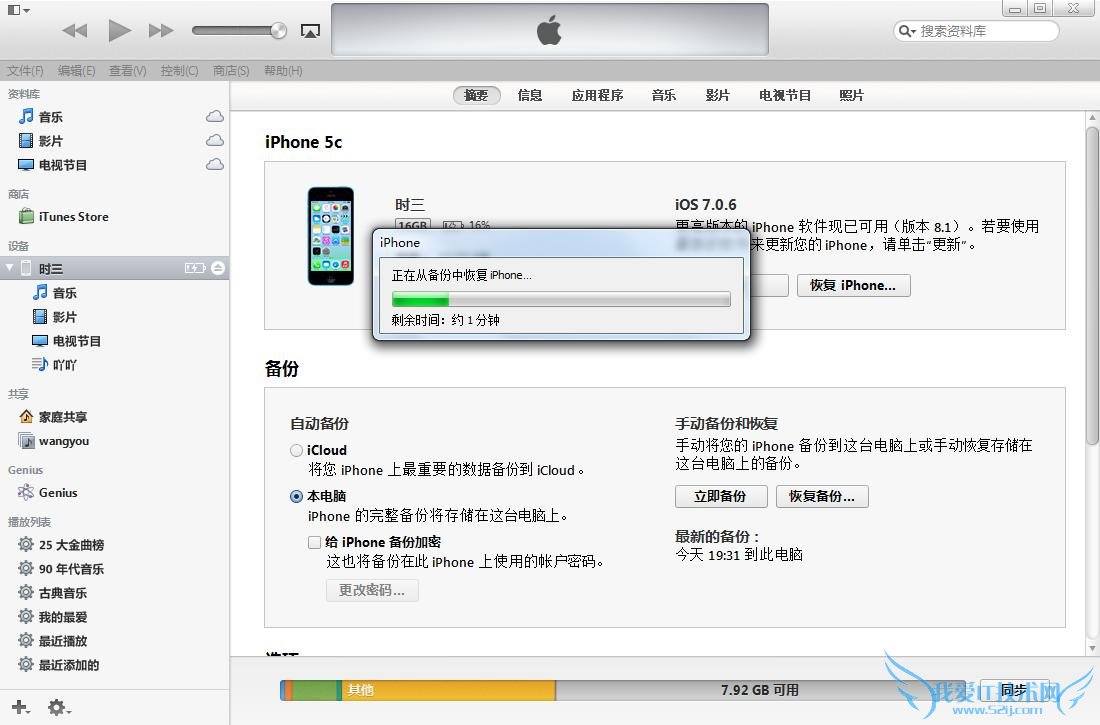
Task: Select the fast-forward playback icon
Action: point(160,30)
